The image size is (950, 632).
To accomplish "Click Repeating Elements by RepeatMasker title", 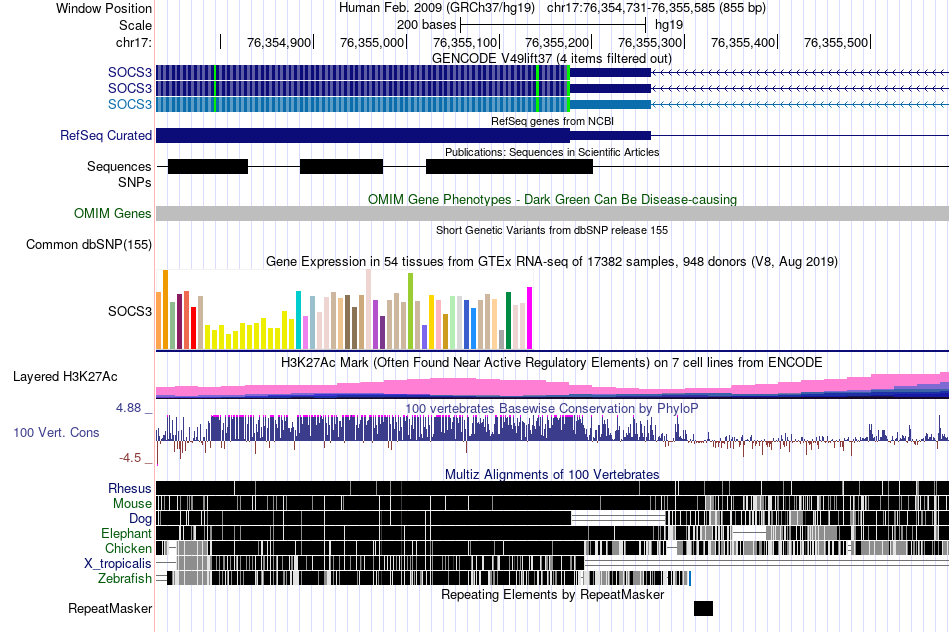I will tap(553, 594).
